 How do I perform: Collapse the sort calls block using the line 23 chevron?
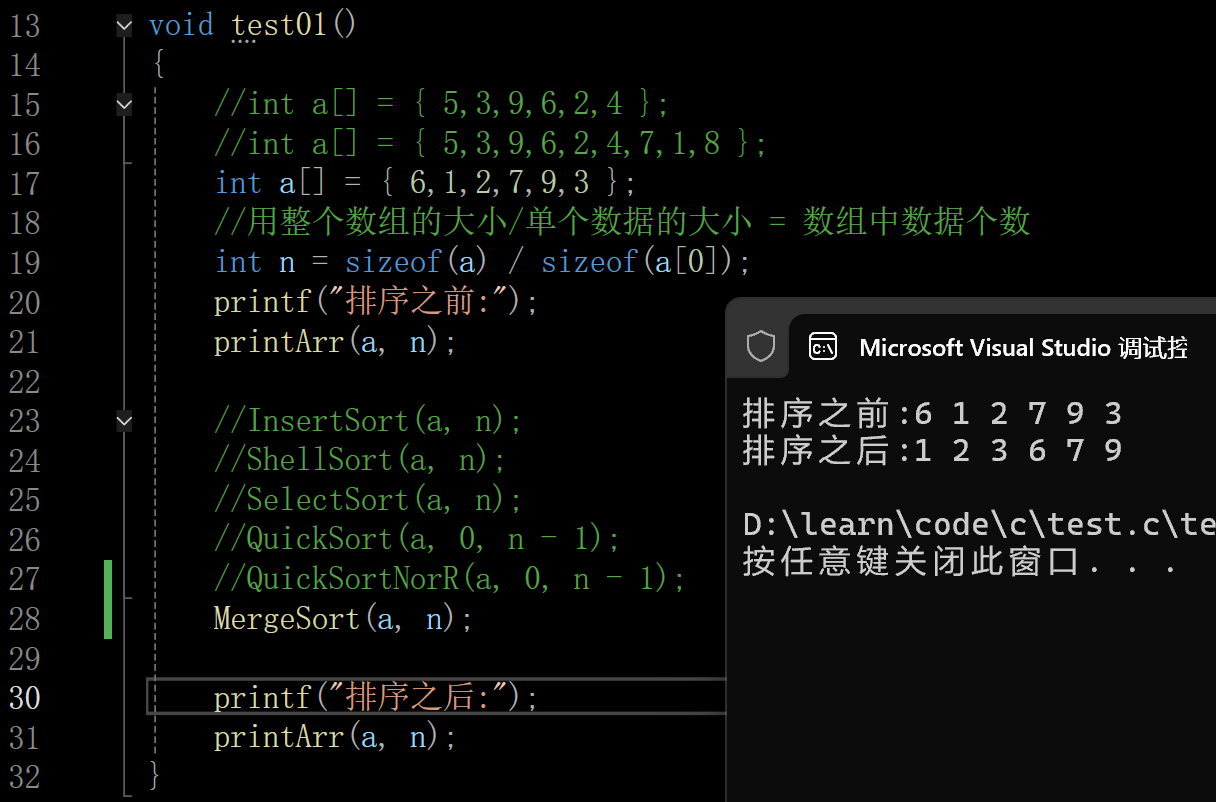[123, 421]
